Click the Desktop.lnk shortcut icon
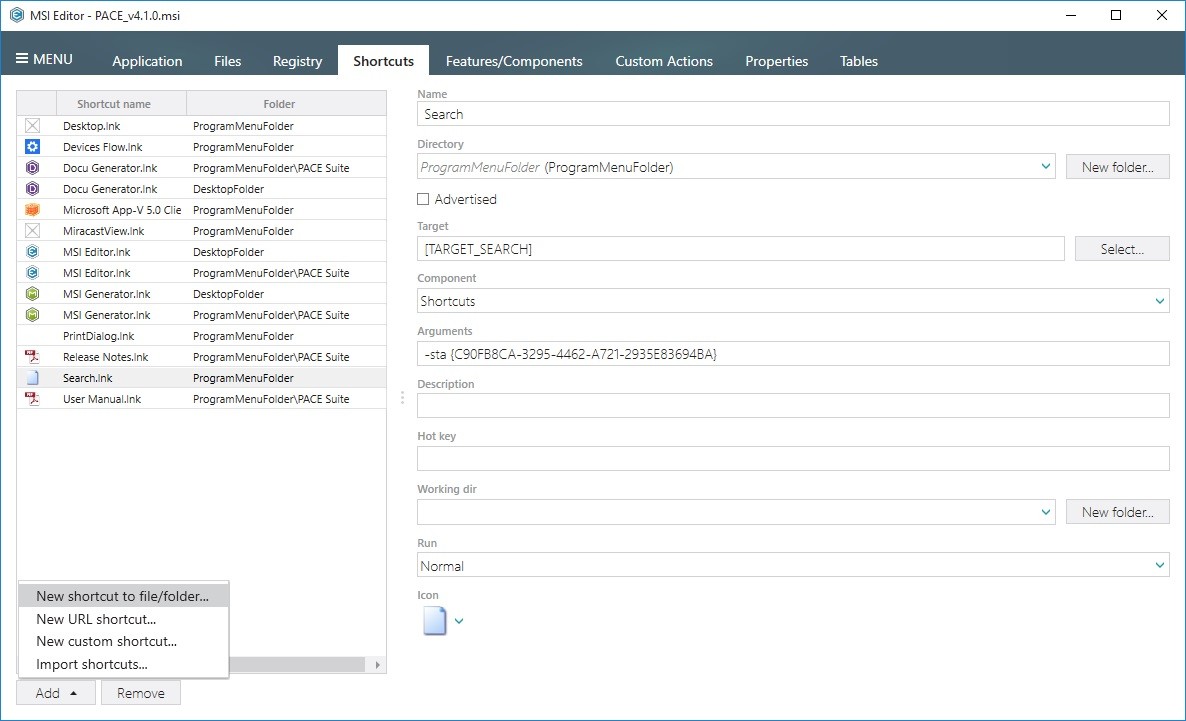Viewport: 1186px width, 721px height. (33, 126)
